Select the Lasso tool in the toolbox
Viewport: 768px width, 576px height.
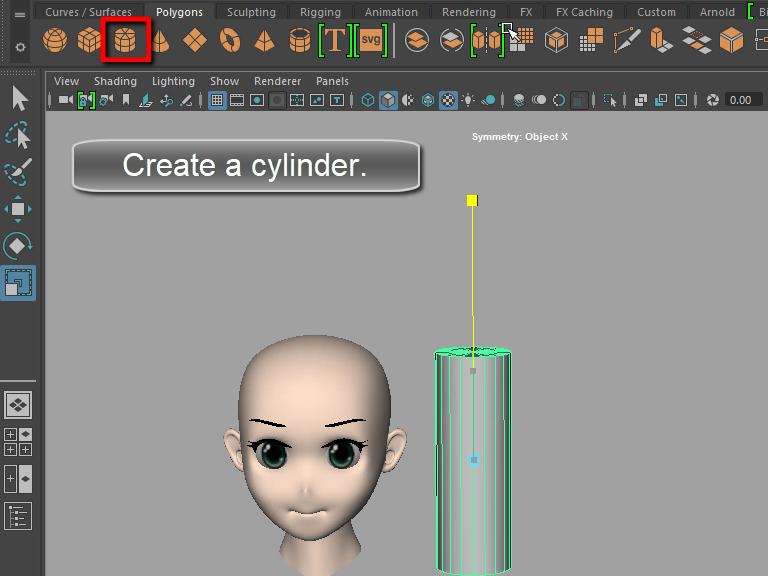[18, 135]
